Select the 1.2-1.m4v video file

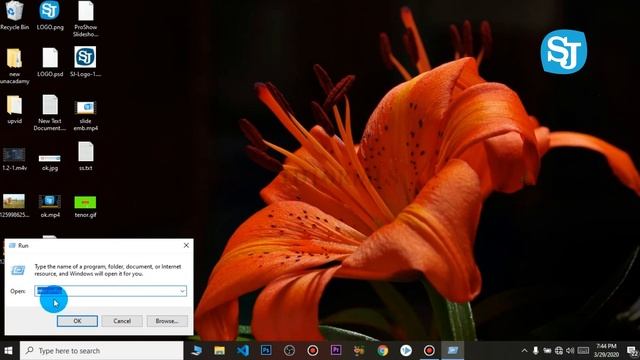pyautogui.click(x=14, y=159)
